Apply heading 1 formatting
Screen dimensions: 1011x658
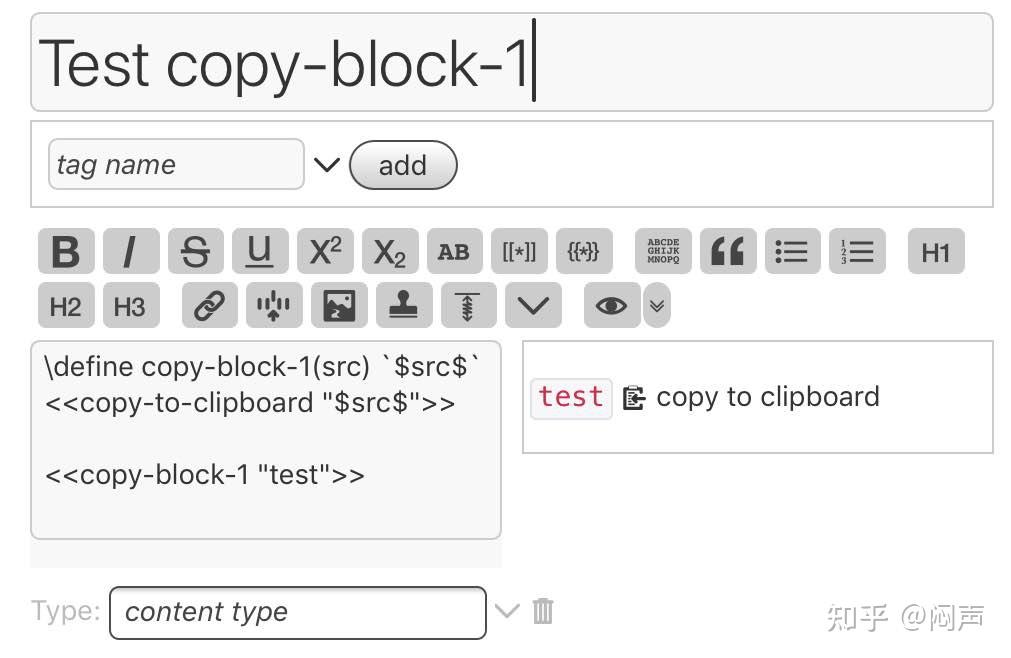pos(935,252)
